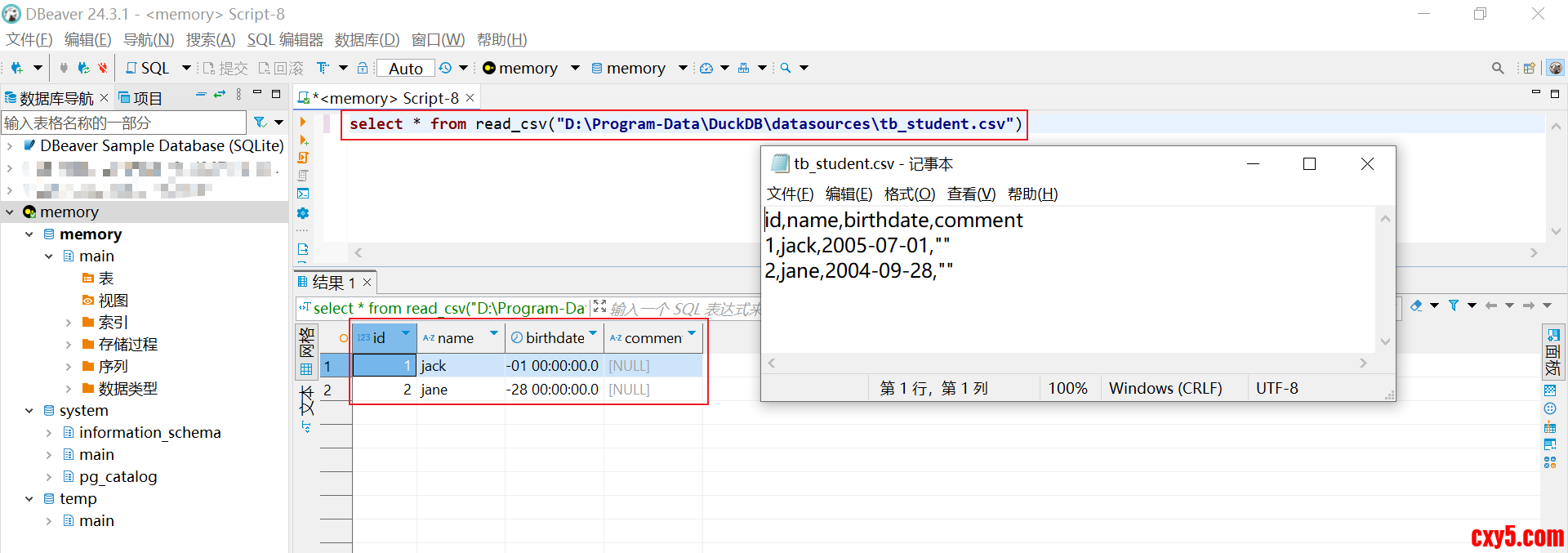Switch to the Projects tab
This screenshot has width=1568, height=553.
(140, 98)
